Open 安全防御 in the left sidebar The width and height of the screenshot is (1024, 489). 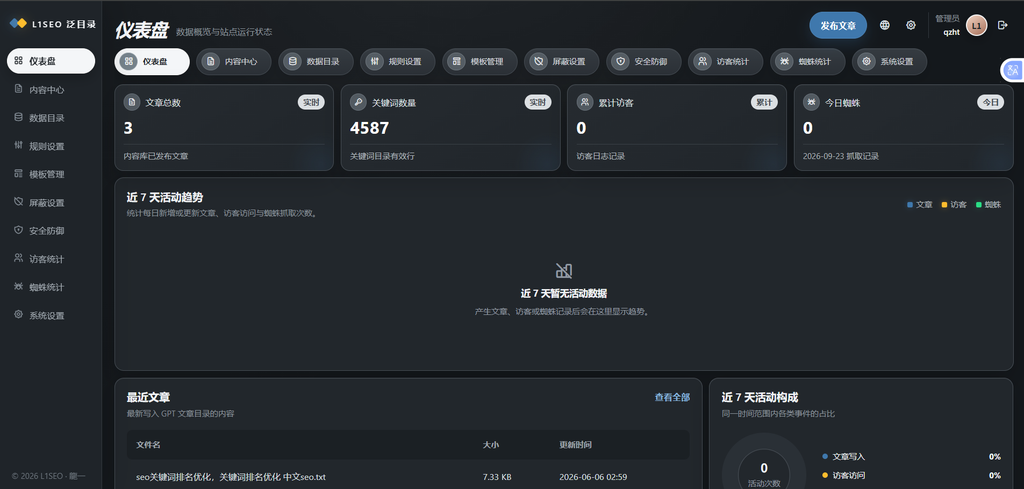[x=51, y=230]
